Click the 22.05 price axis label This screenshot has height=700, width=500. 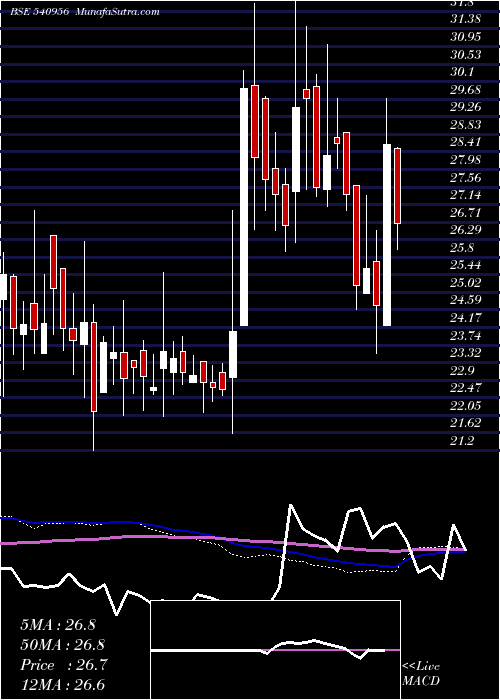[x=466, y=406]
